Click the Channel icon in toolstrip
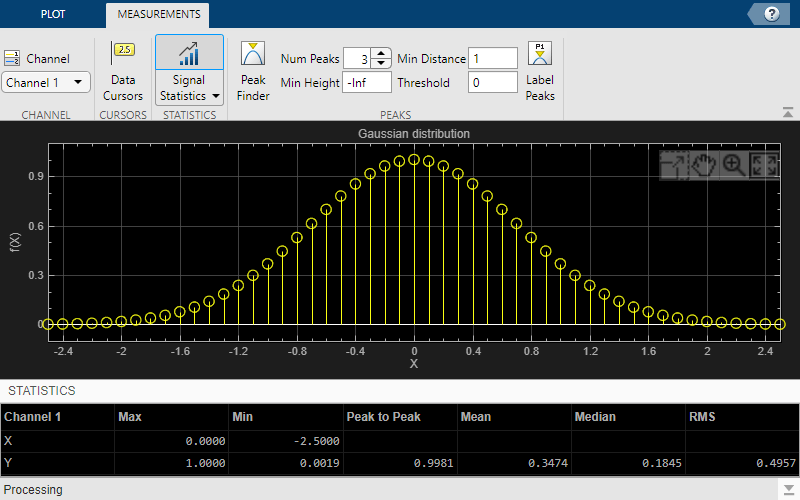The height and width of the screenshot is (500, 800). 13,59
